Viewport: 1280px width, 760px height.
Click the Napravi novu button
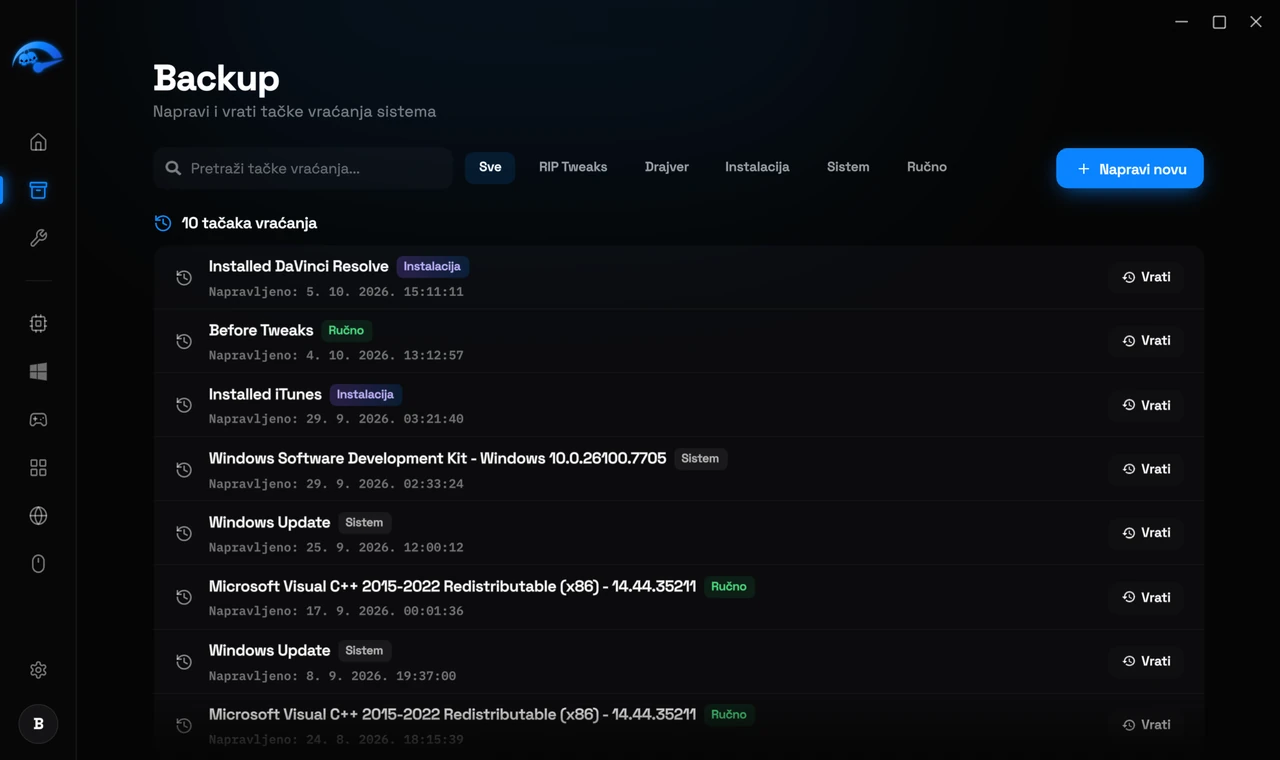coord(1130,169)
